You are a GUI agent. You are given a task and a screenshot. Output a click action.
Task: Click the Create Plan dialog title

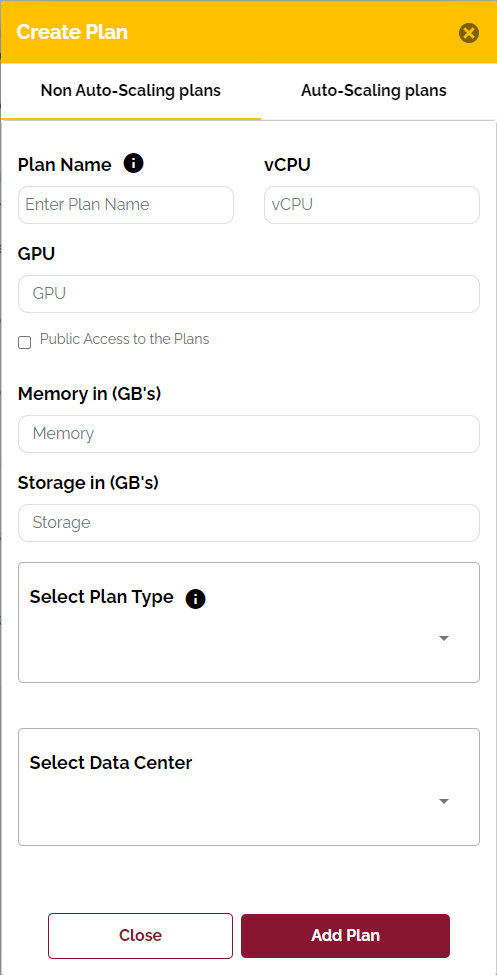pos(72,32)
